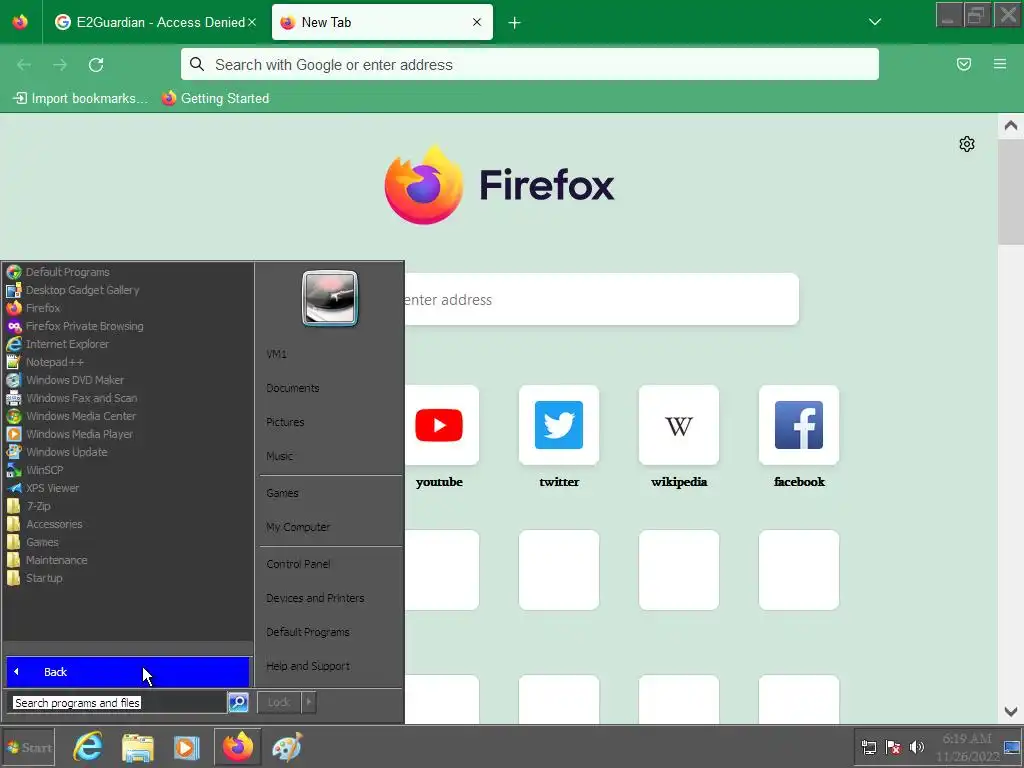Go Back to the main Start menu

click(127, 672)
